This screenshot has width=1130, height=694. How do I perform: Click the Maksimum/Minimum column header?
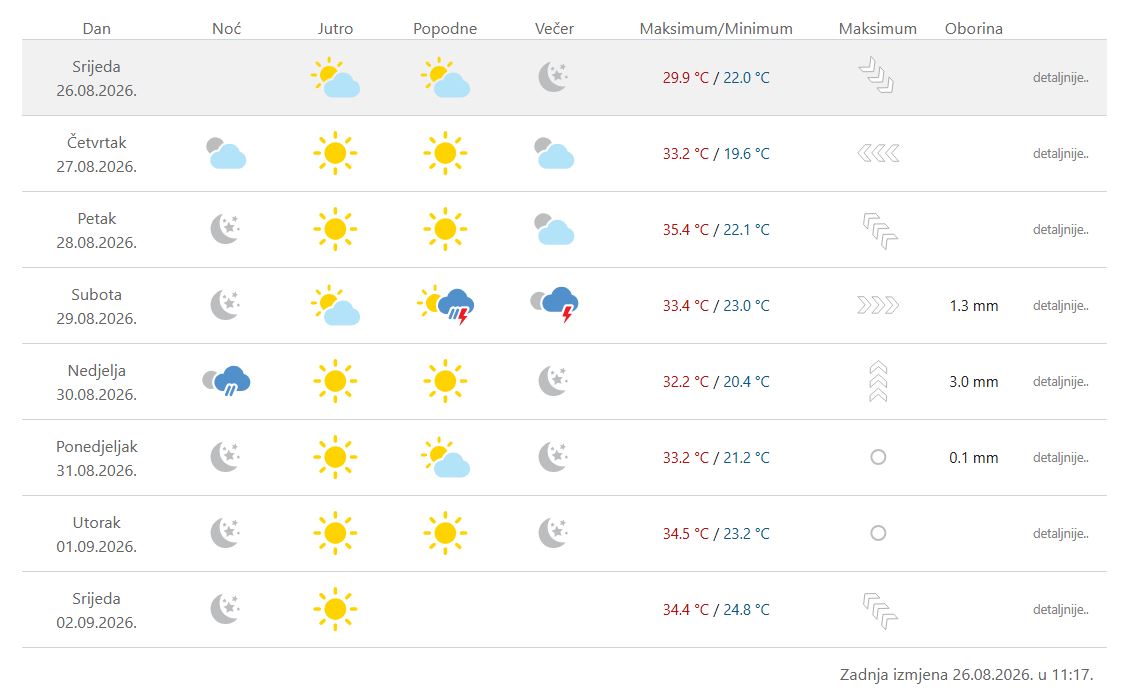coord(716,29)
